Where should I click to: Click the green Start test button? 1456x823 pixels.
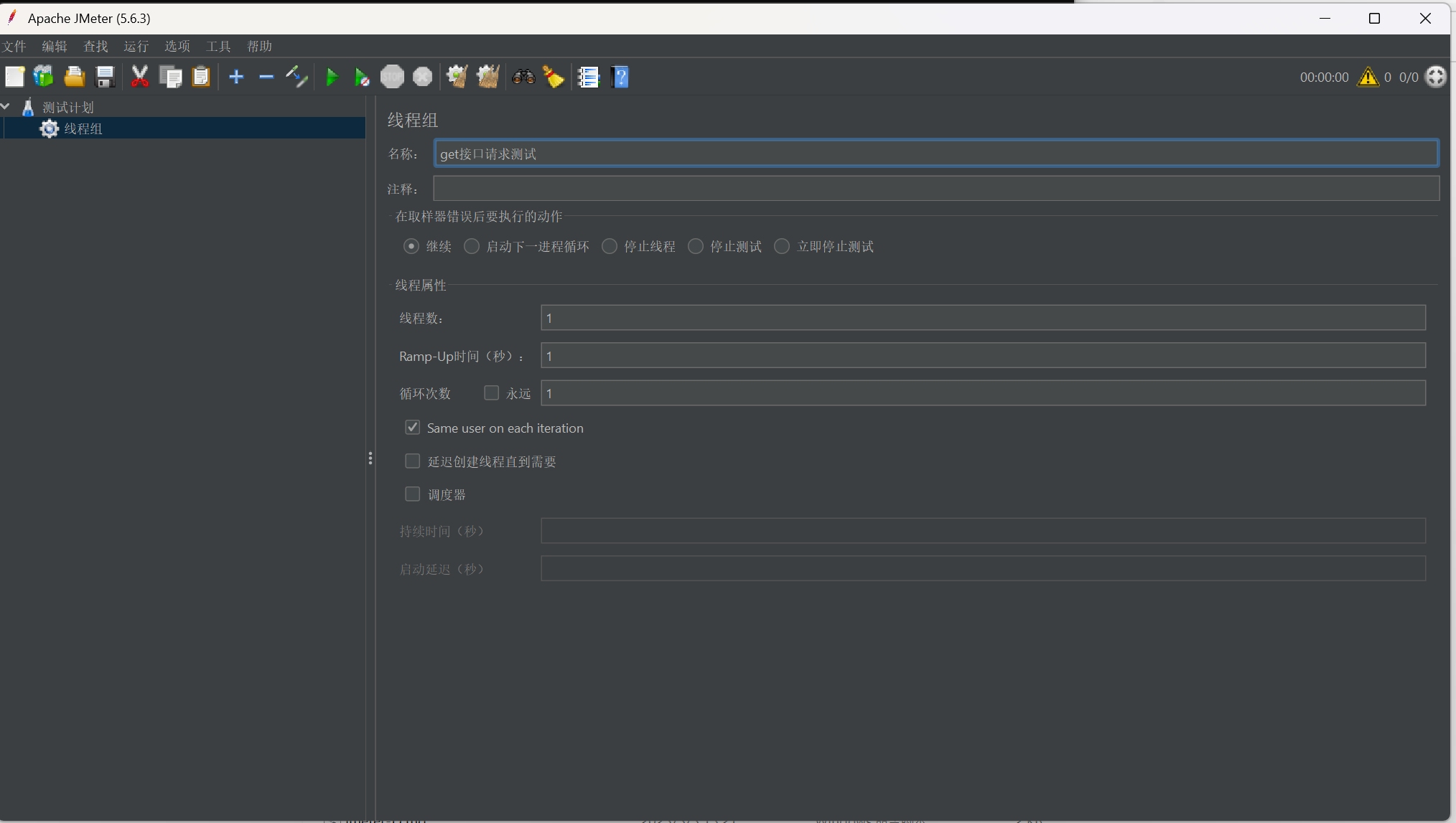point(332,77)
